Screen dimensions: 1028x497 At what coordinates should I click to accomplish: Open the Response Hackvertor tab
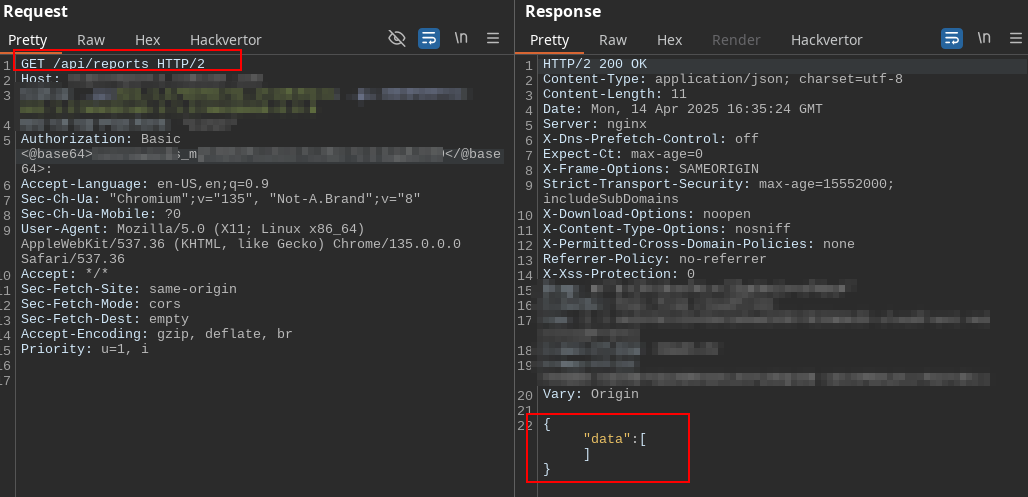coord(827,40)
